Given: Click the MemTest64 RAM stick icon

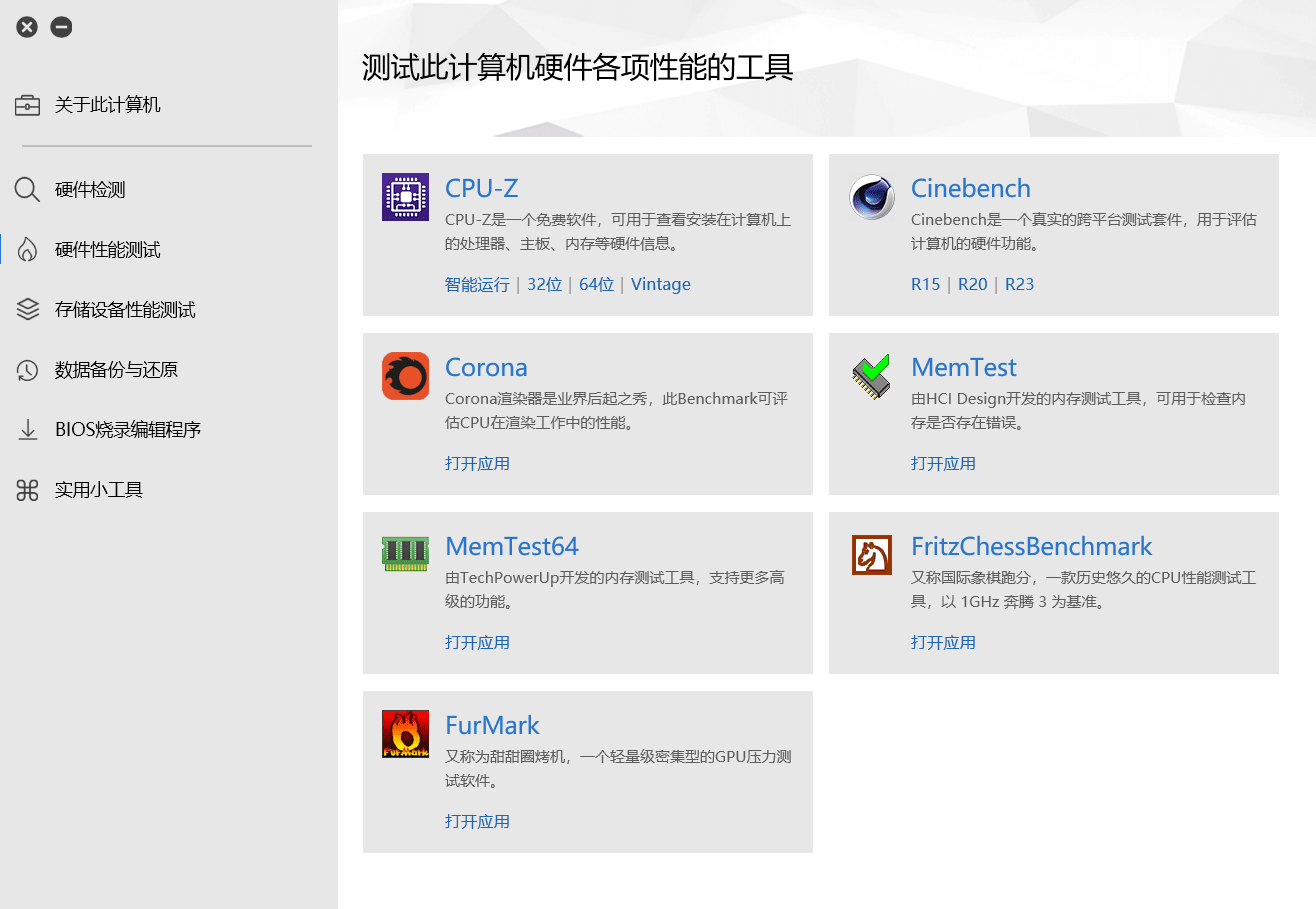Looking at the screenshot, I should coord(405,555).
